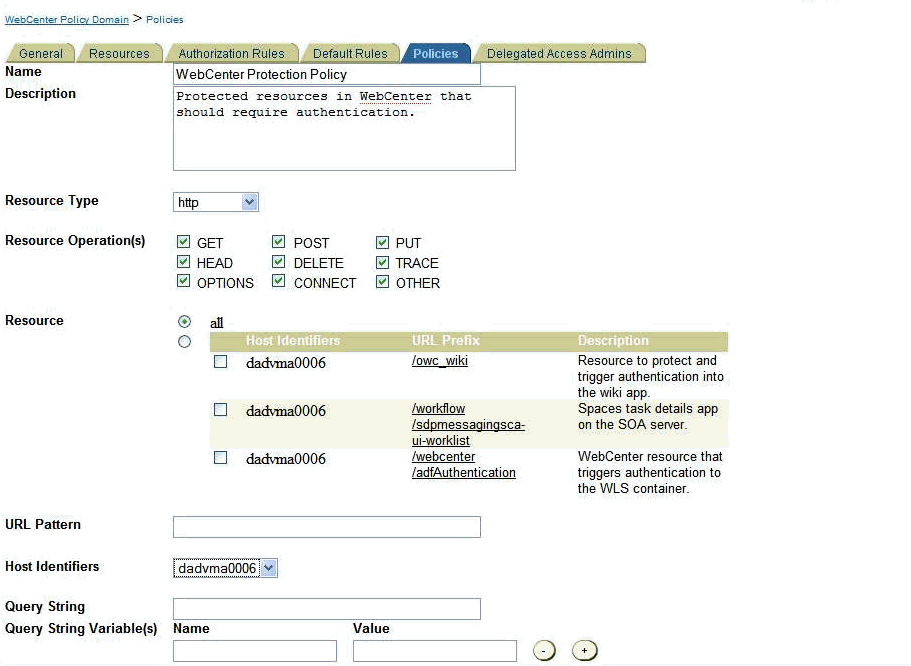Open the /adfAuthentication link
This screenshot has width=911, height=666.
464,472
